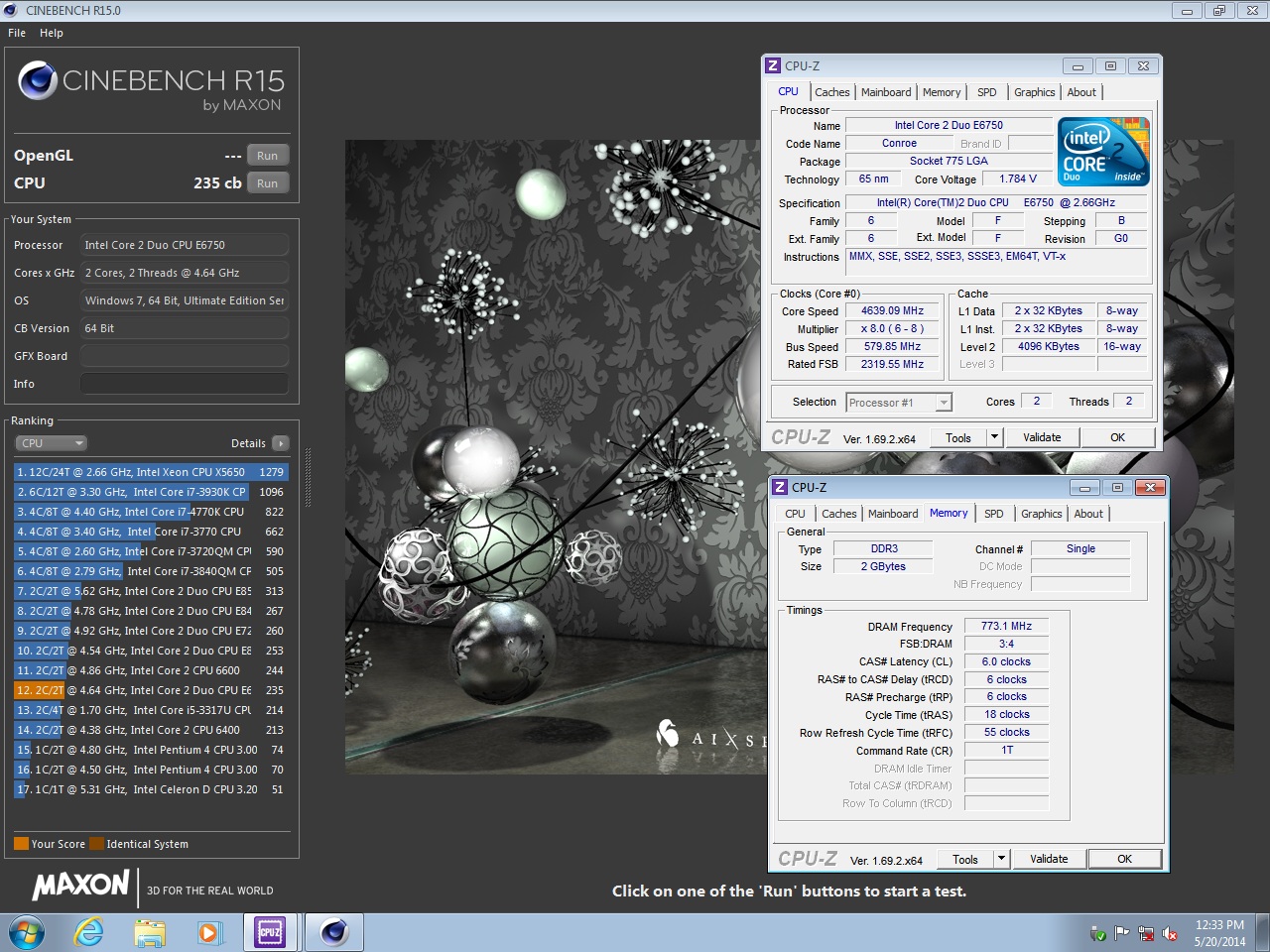Screen dimensions: 1270x952
Task: Switch to Graphics tab in lower CPU-Z window
Action: (1042, 514)
